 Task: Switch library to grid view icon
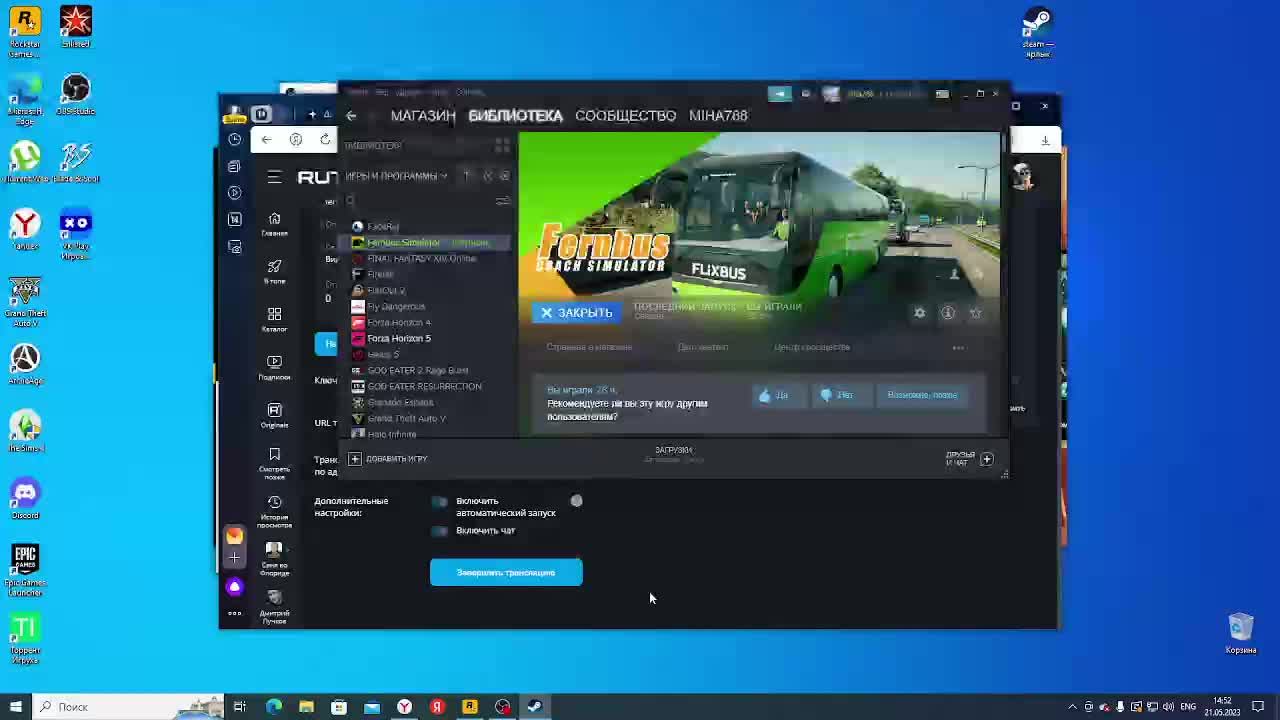coord(502,146)
